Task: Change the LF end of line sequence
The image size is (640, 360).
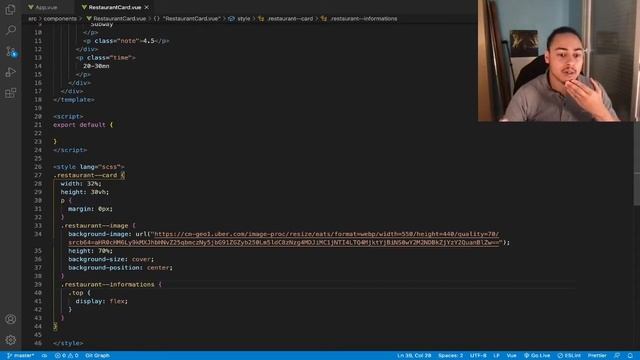Action: tap(496, 356)
